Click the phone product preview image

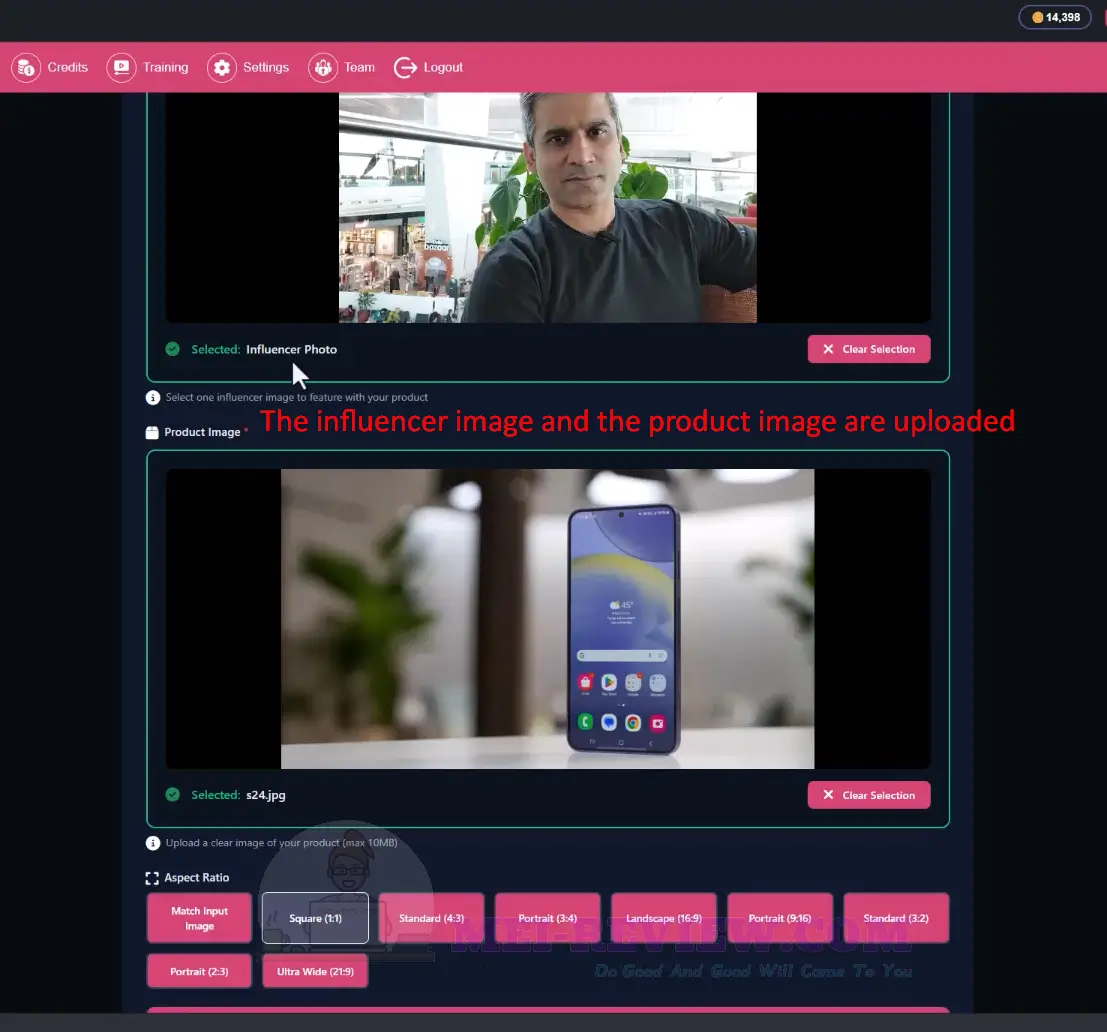[548, 619]
